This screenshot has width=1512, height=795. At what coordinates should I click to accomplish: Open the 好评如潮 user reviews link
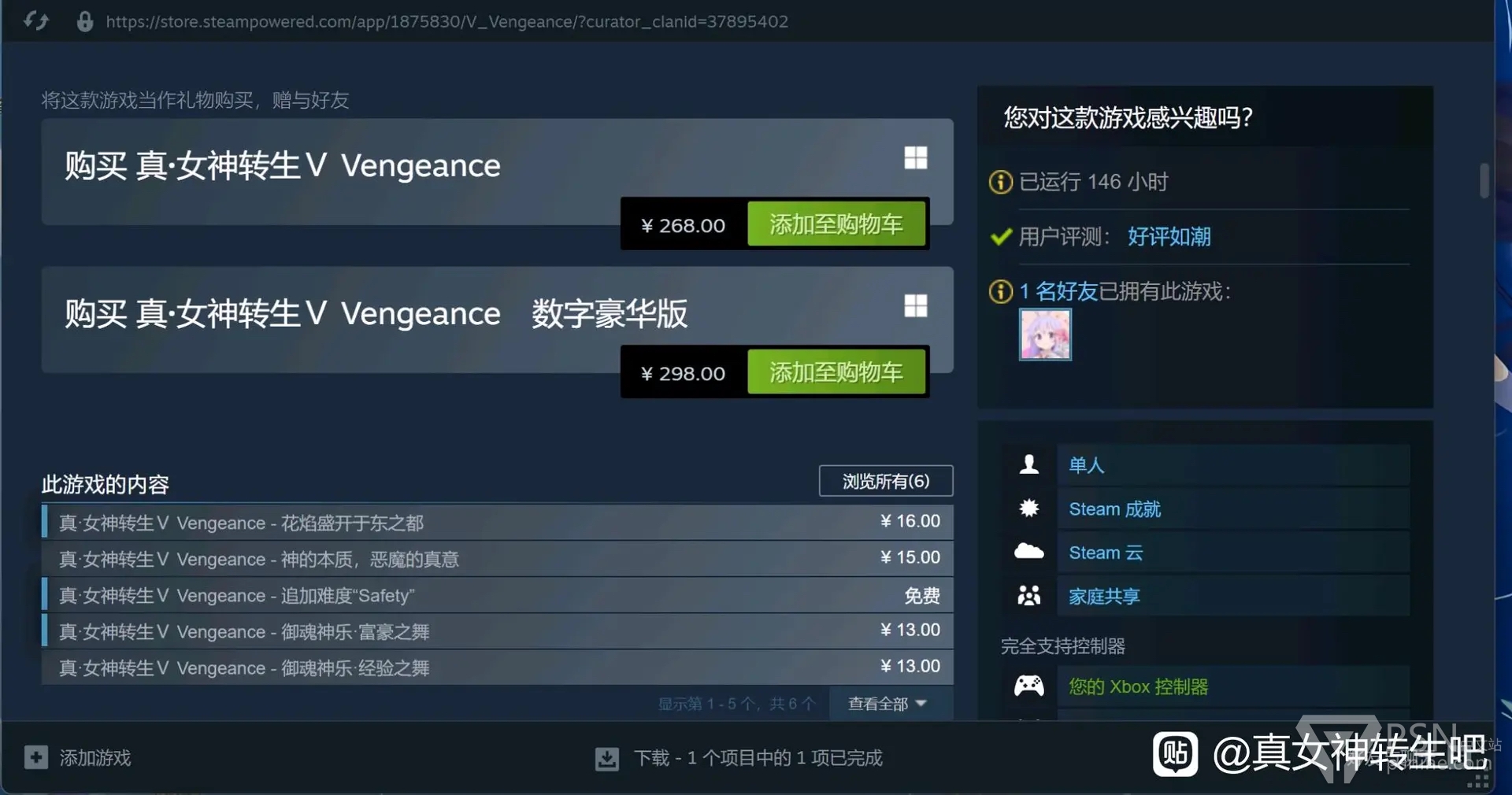coord(1169,236)
